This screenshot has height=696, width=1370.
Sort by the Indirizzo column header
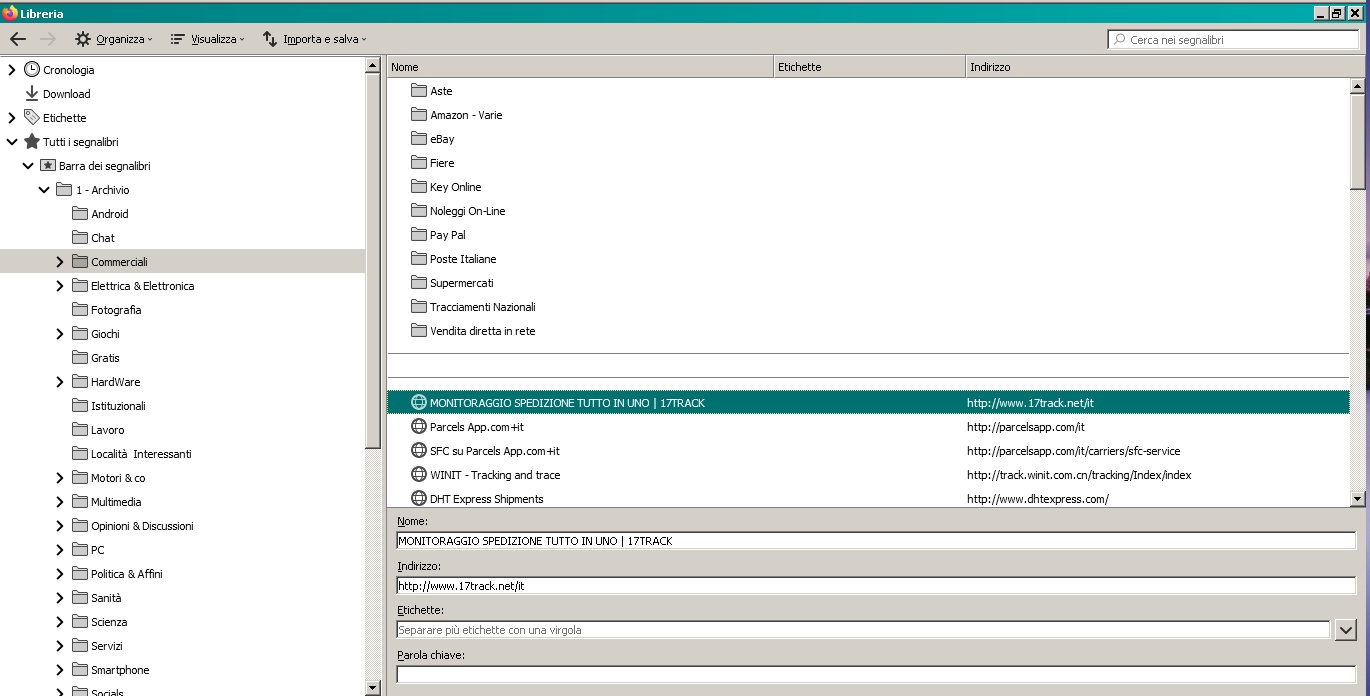[x=1158, y=67]
